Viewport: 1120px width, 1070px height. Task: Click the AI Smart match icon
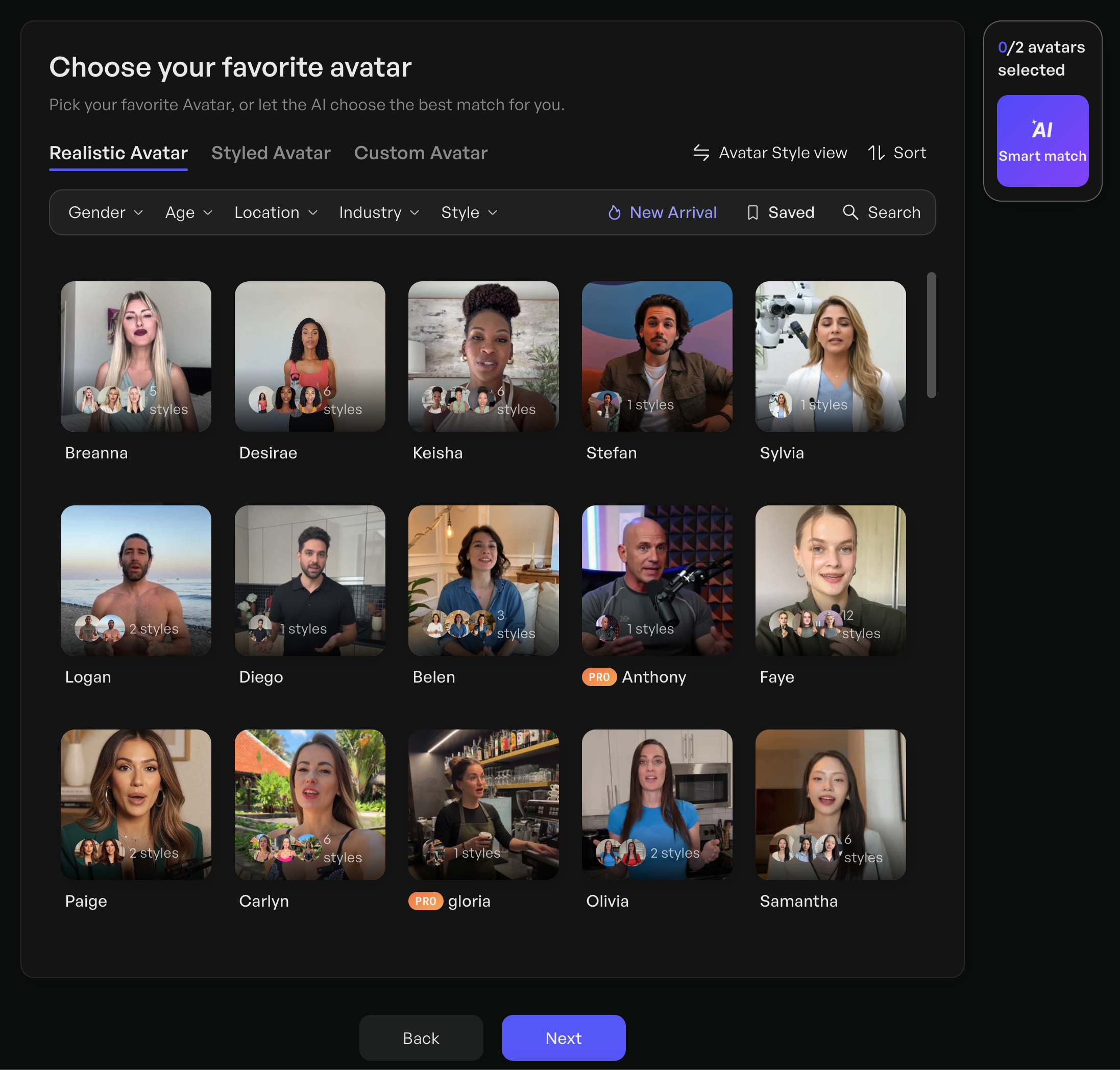tap(1042, 130)
